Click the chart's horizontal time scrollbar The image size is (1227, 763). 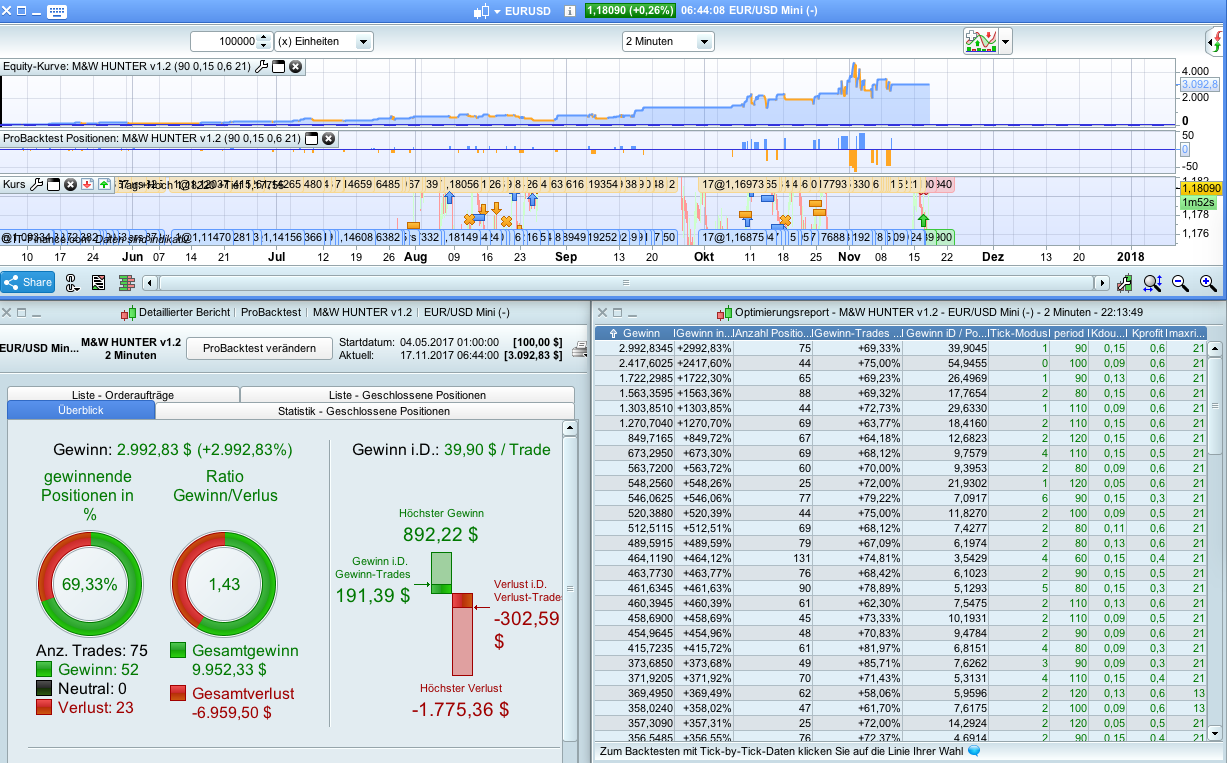625,283
